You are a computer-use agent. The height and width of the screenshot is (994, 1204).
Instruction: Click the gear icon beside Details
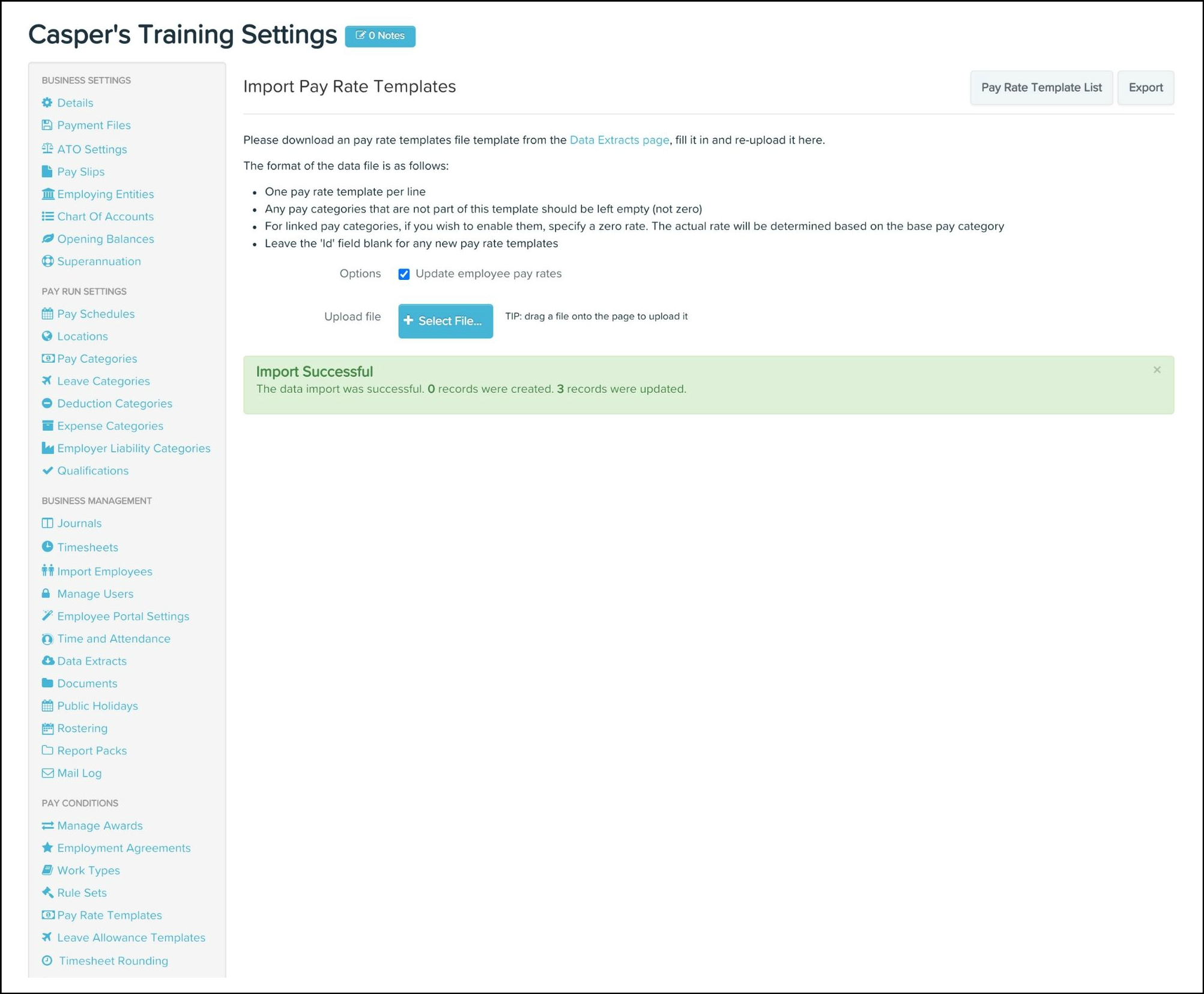pyautogui.click(x=47, y=103)
